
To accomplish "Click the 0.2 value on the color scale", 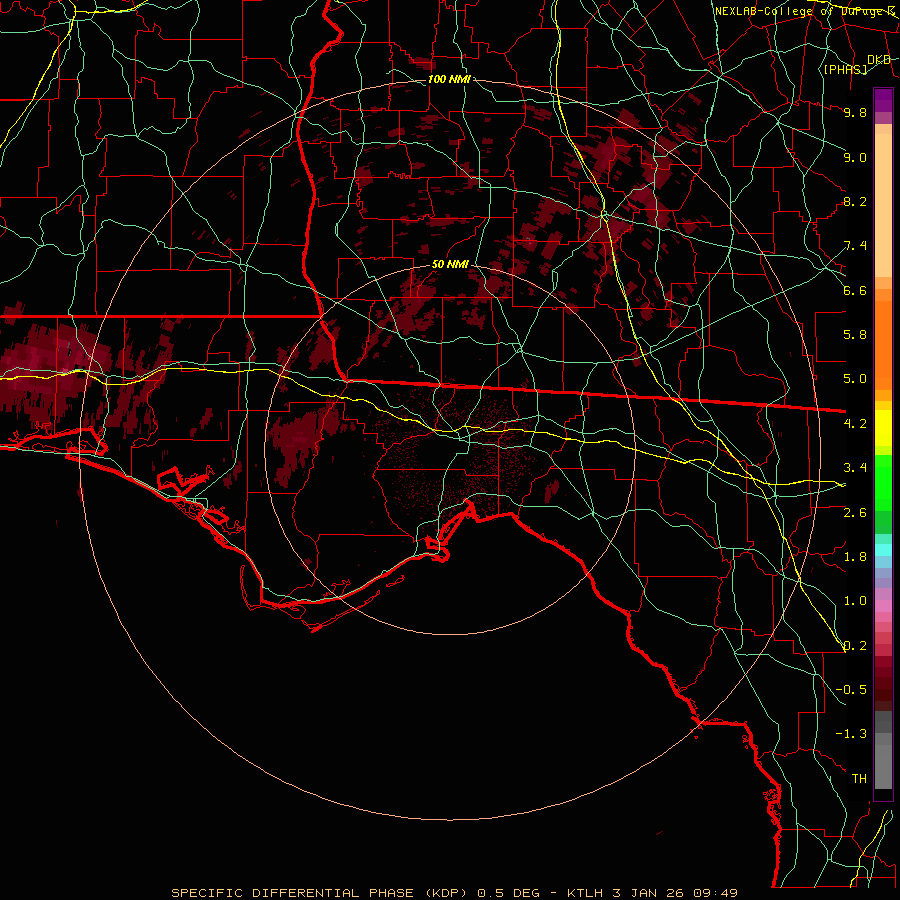I will [855, 645].
